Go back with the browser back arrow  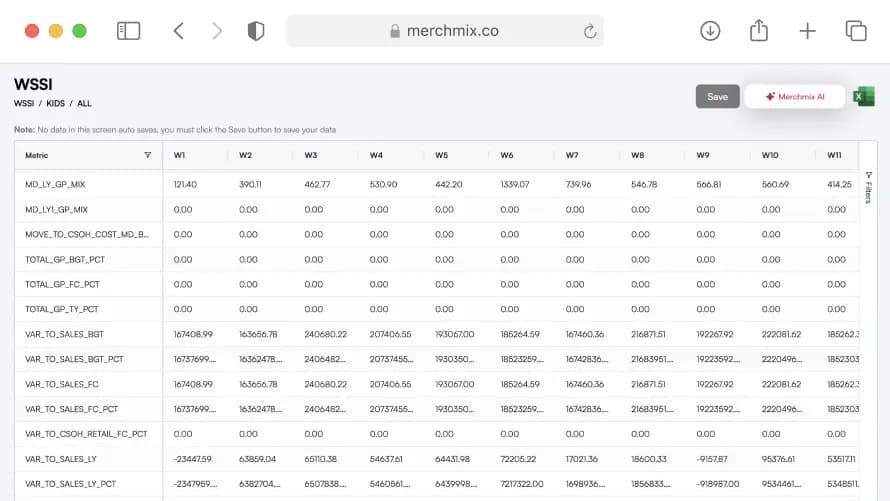coord(179,31)
